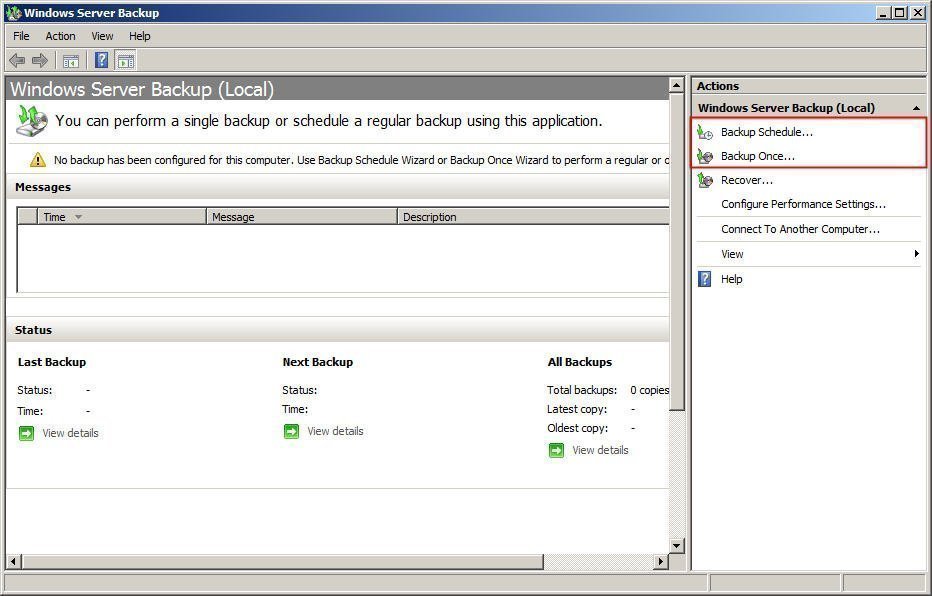Click the Recover icon in Actions
The width and height of the screenshot is (932, 596).
coord(705,180)
